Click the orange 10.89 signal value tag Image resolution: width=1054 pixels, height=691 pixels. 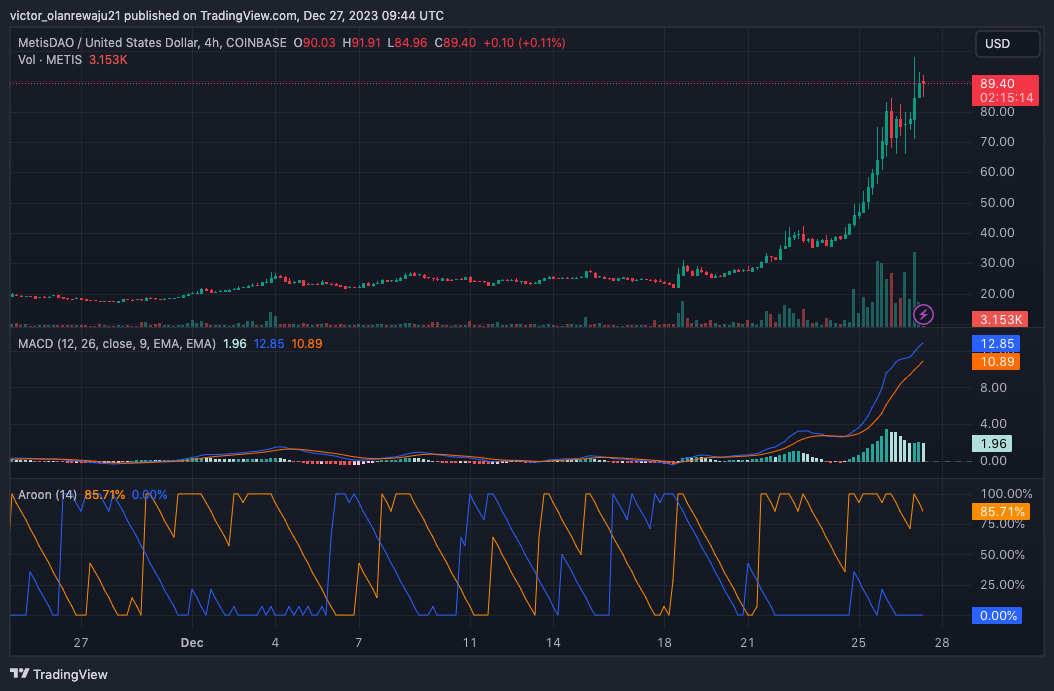[x=996, y=362]
